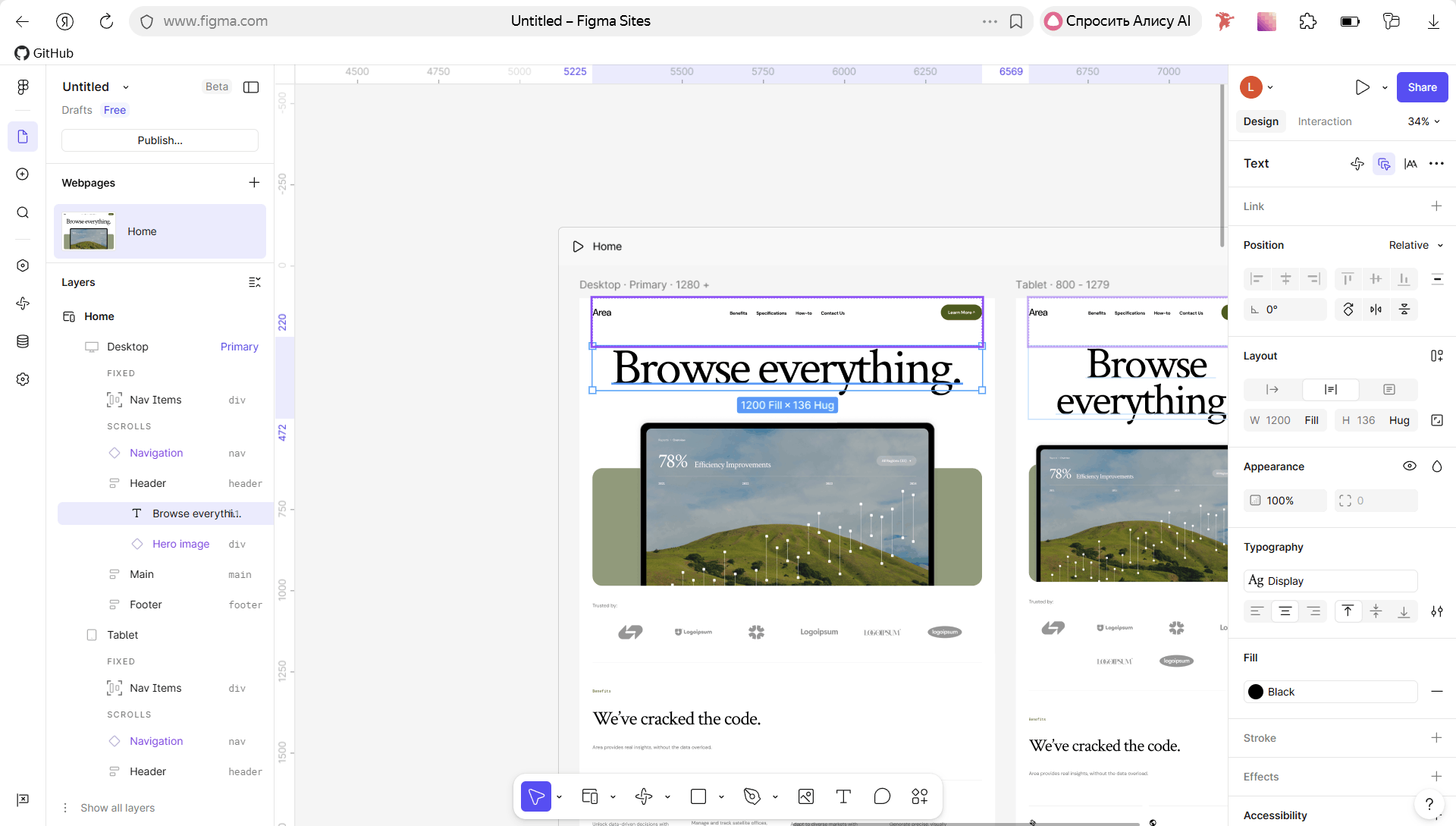Select the Design tab

coord(1260,121)
